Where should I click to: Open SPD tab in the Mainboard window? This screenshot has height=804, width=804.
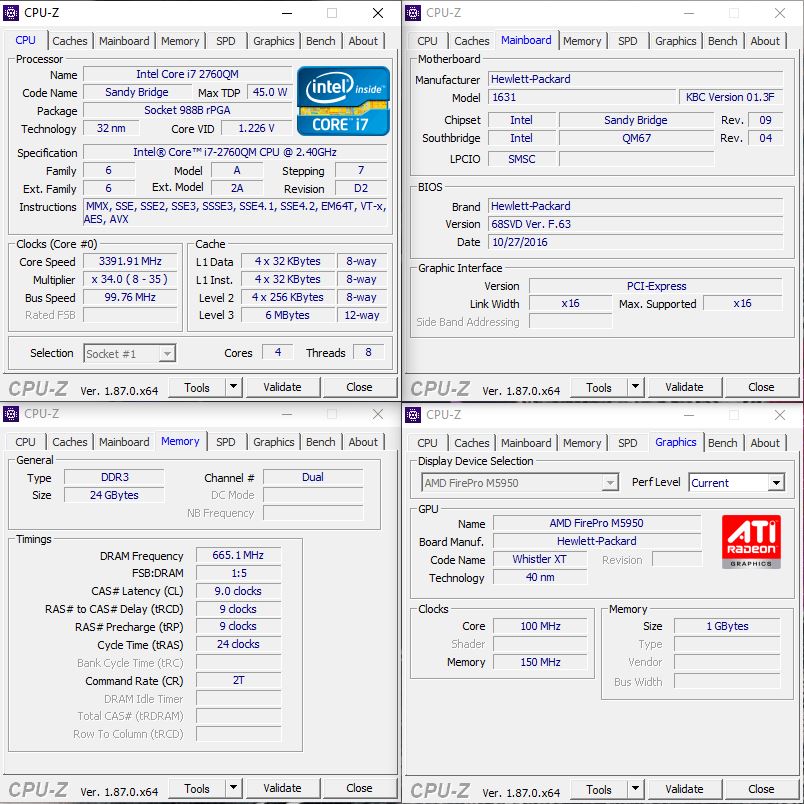[x=627, y=41]
